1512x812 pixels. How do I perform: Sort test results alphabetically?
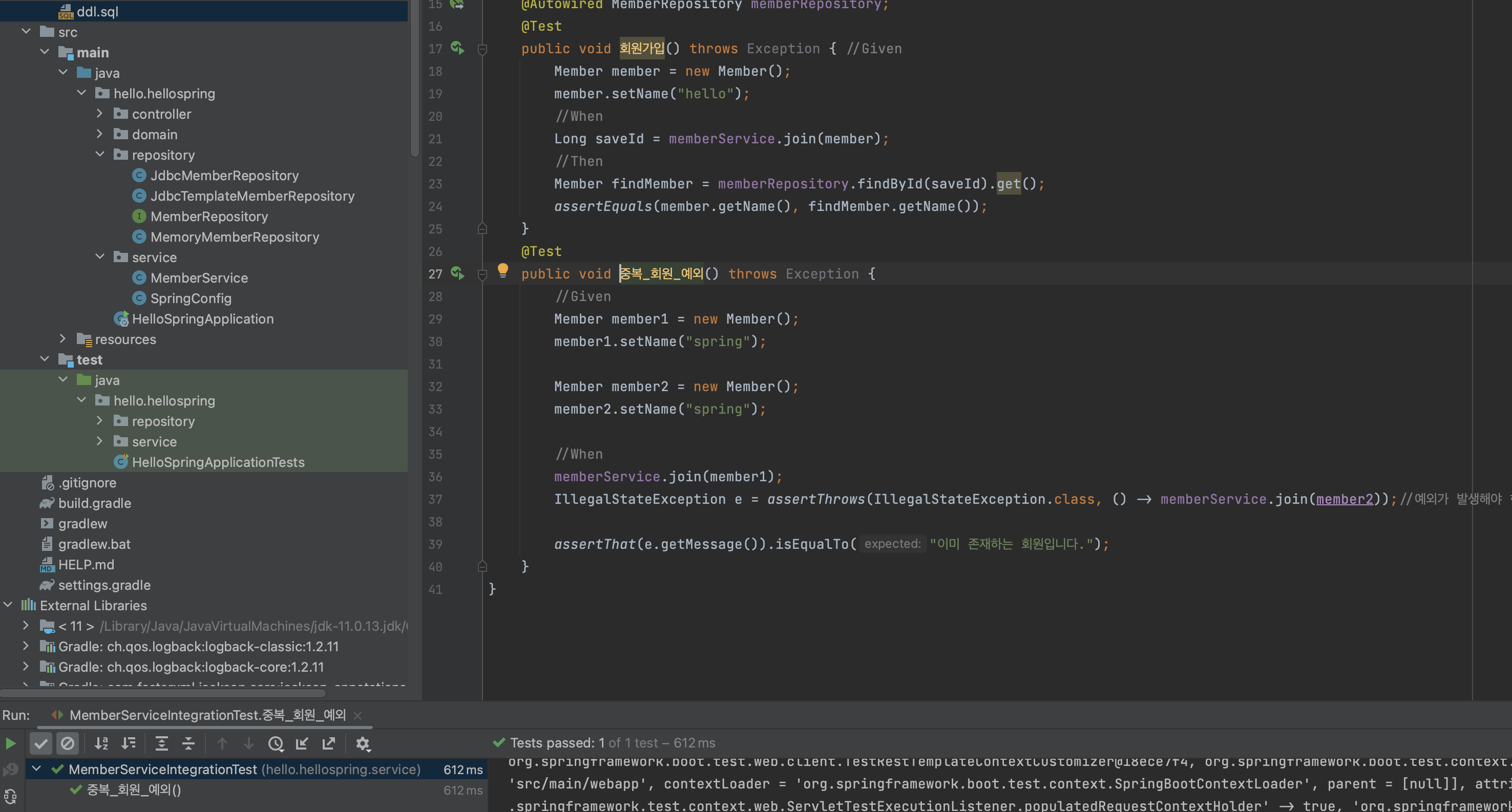pyautogui.click(x=101, y=743)
